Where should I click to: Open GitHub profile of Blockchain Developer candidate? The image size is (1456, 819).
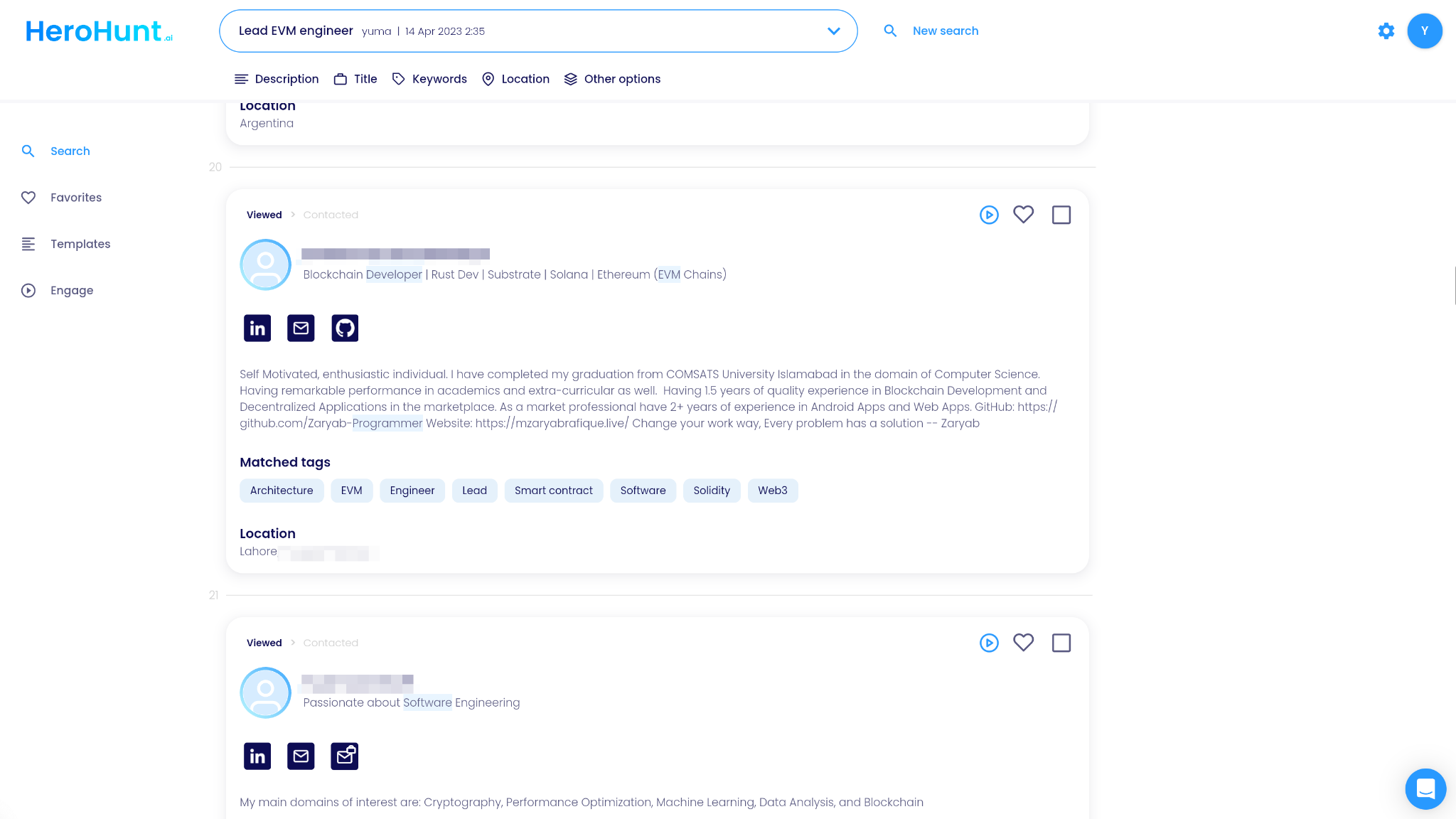pos(345,328)
